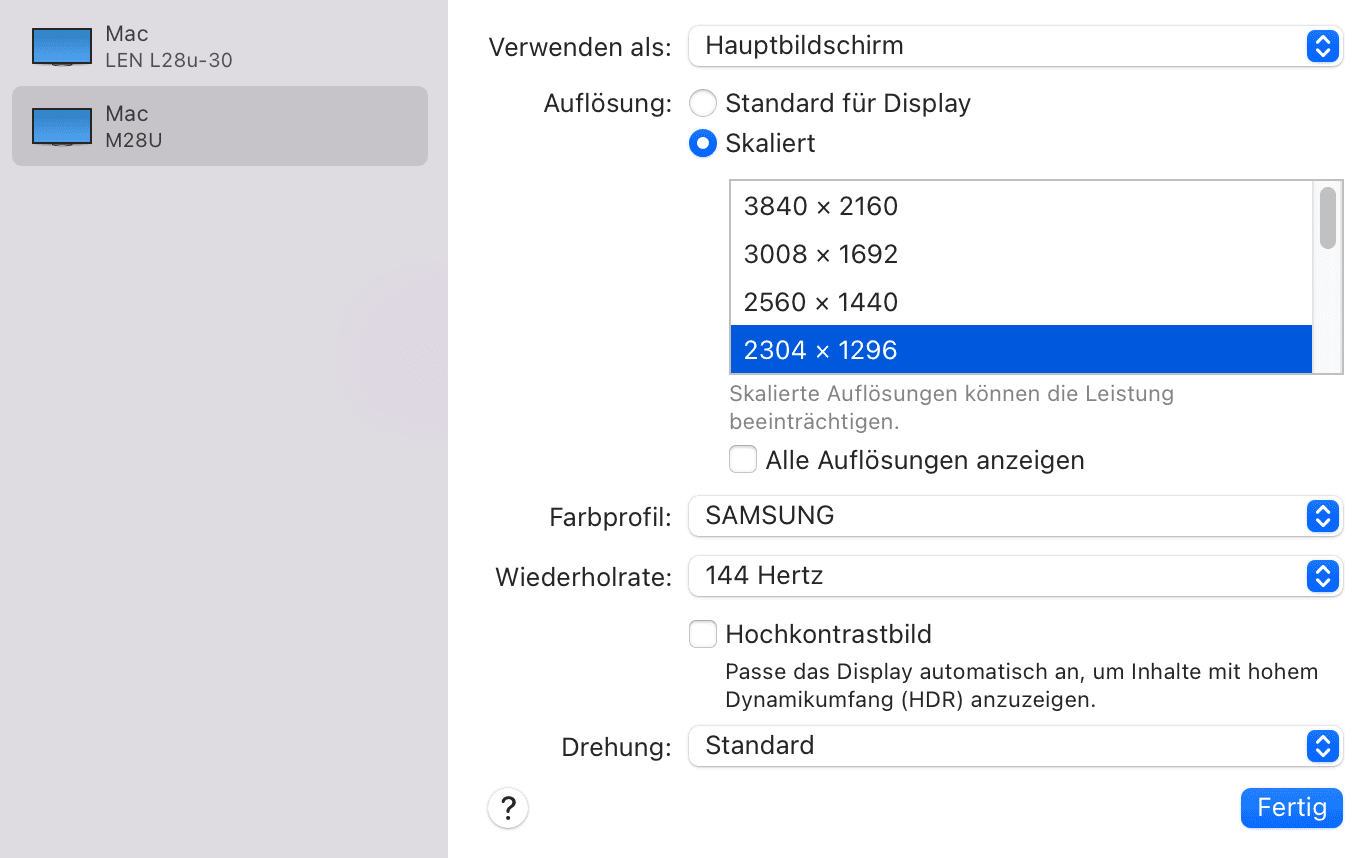The width and height of the screenshot is (1364, 858).
Task: Click the Fertig button
Action: click(1291, 808)
